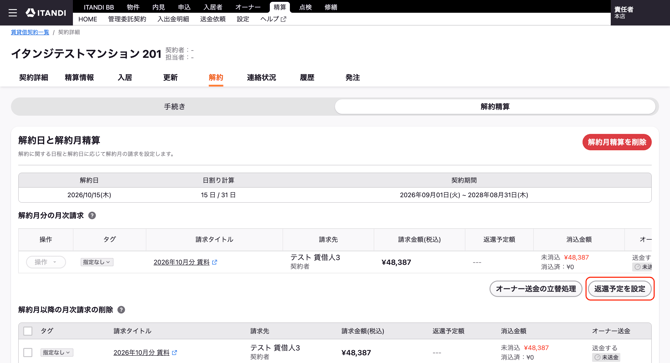670x363 pixels.
Task: Click ¥48,387 amount in the 解約月分の月次請求 table
Action: [x=396, y=262]
